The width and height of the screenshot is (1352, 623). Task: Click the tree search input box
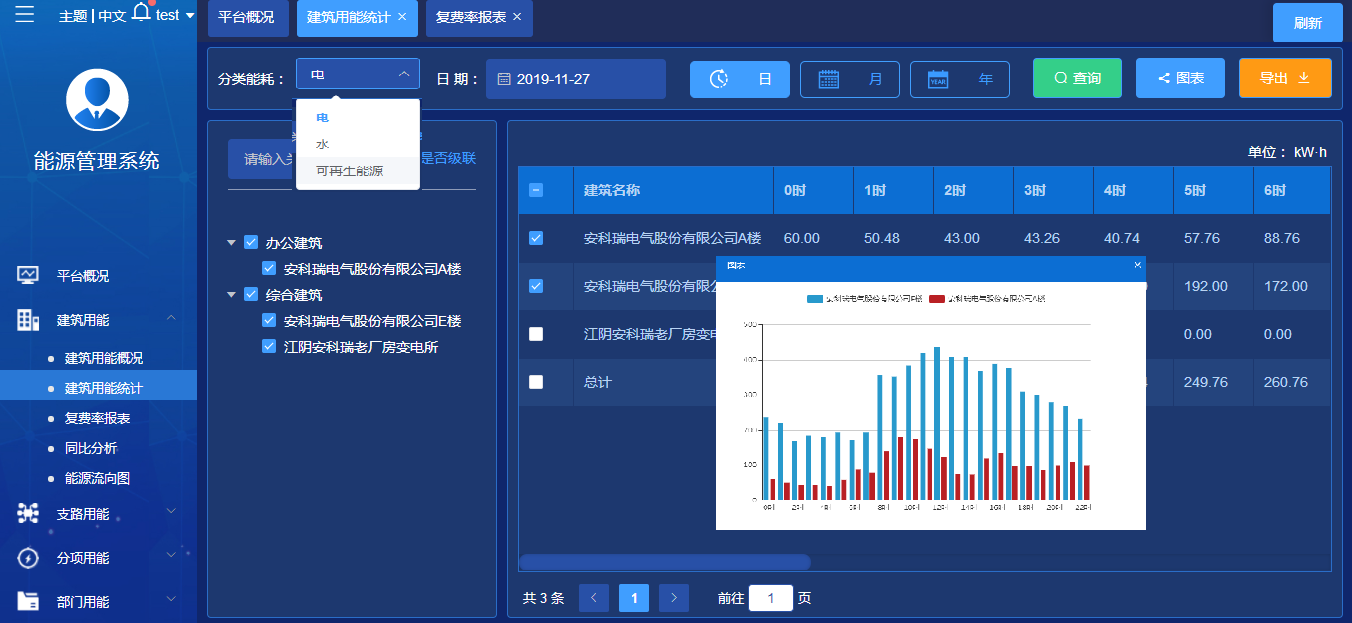point(261,159)
